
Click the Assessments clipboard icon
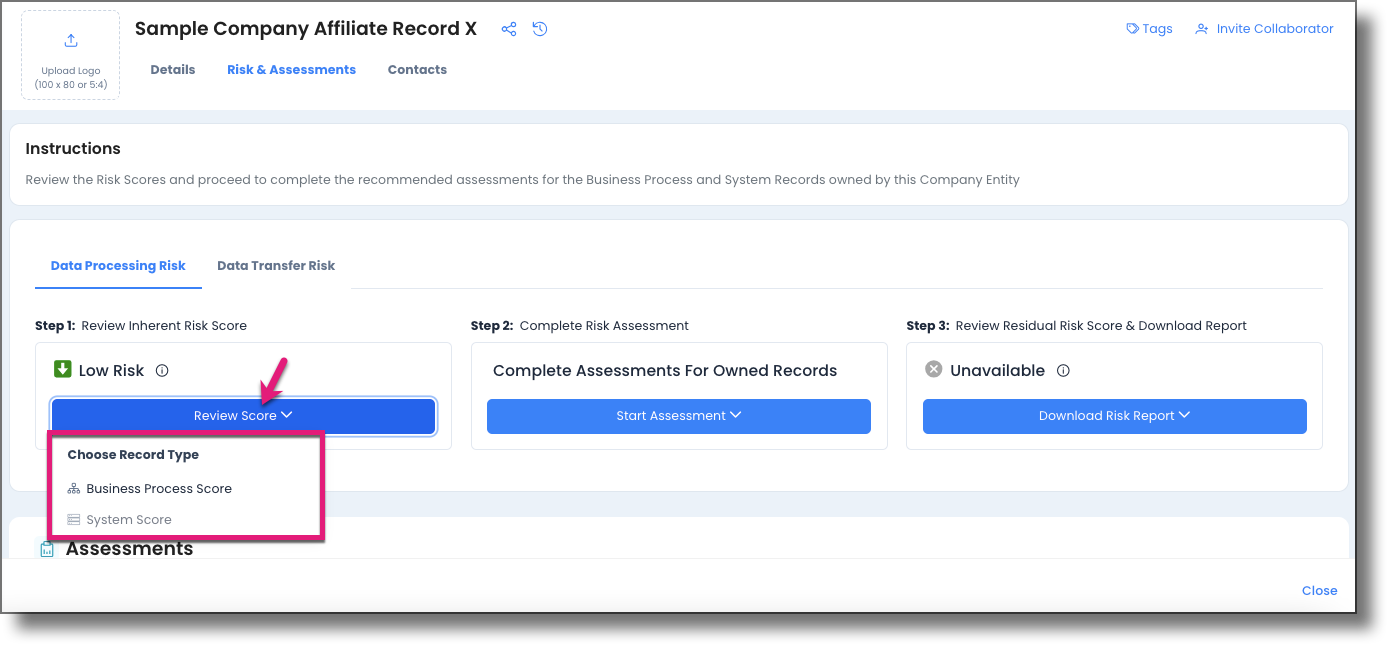click(47, 549)
